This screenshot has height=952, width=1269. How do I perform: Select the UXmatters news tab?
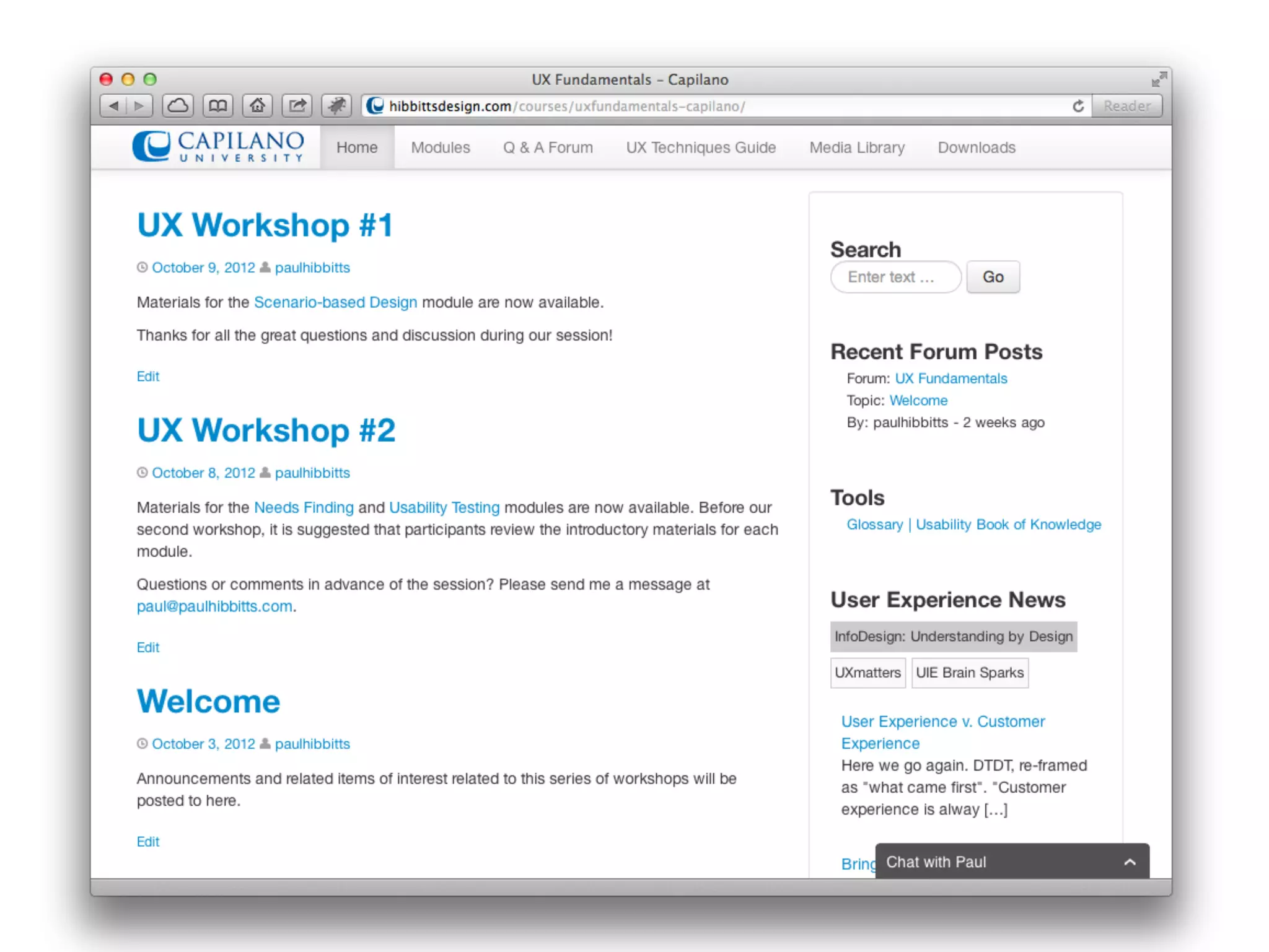click(x=867, y=673)
